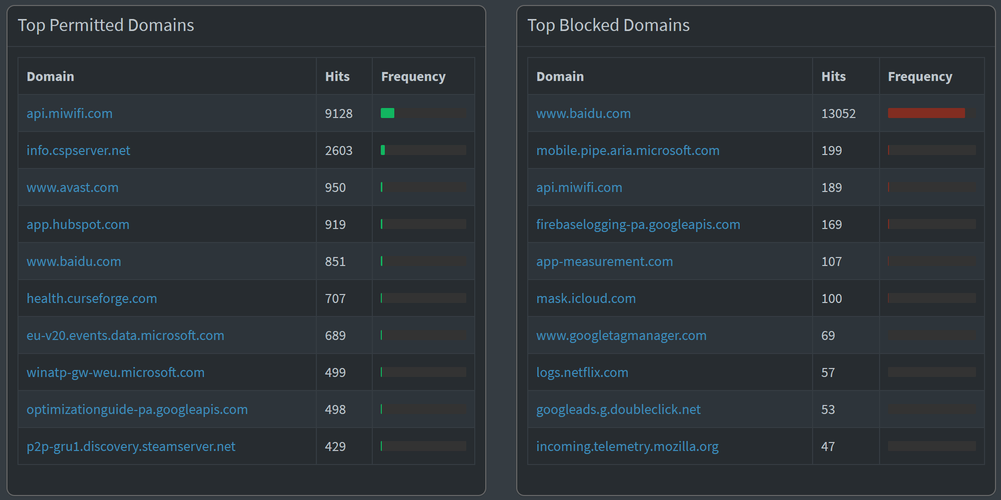Screen dimensions: 1001x500
Task: Click the info.cspserver.net domain link
Action: click(78, 151)
